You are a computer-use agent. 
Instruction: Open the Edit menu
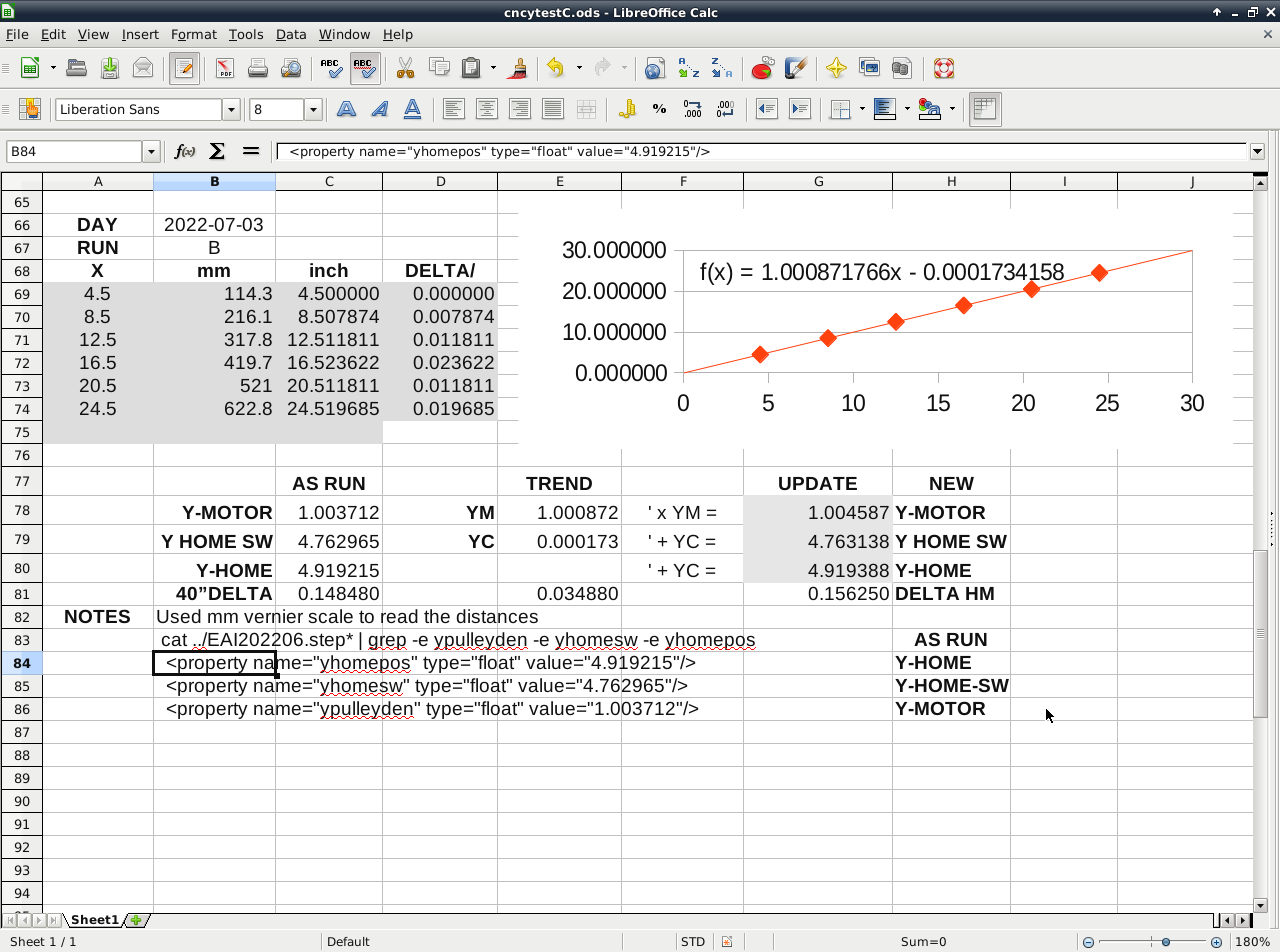[53, 34]
